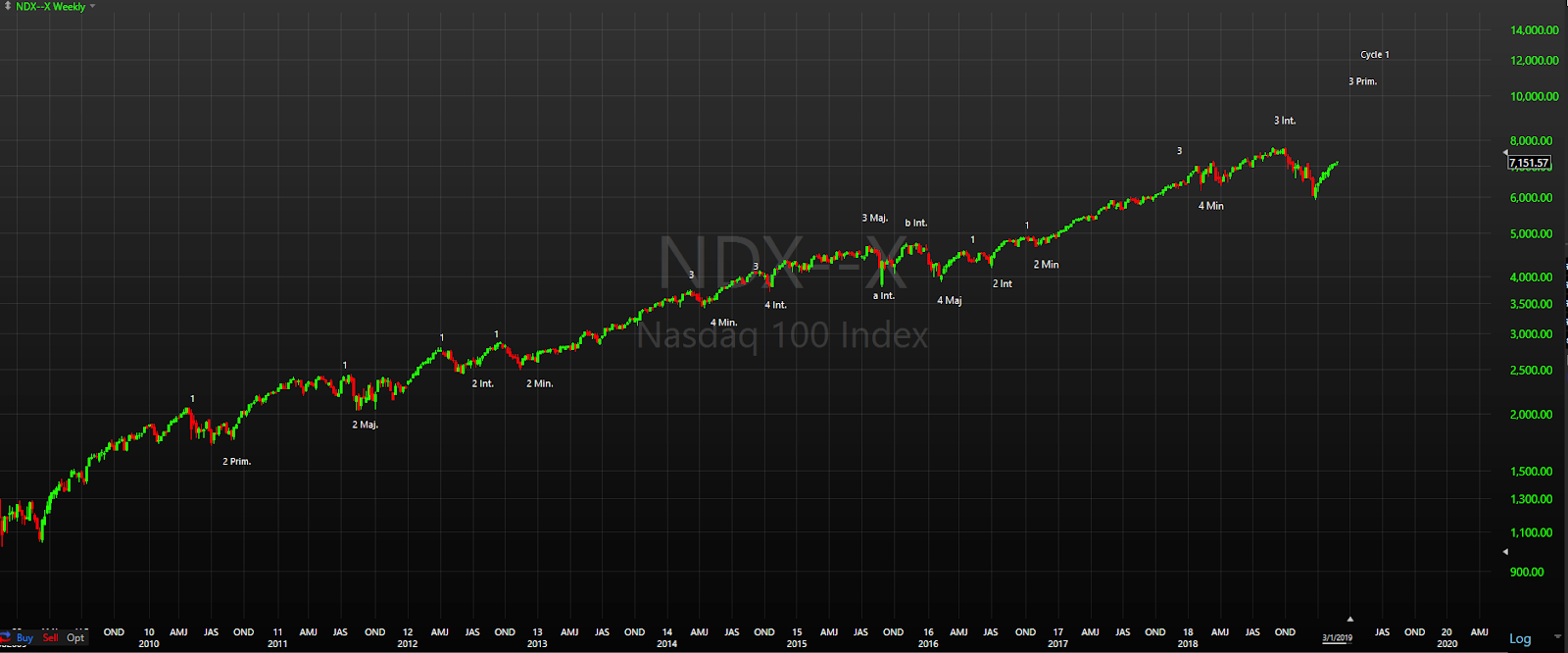The image size is (1568, 653).
Task: Toggle the Log scale setting
Action: 1520,638
